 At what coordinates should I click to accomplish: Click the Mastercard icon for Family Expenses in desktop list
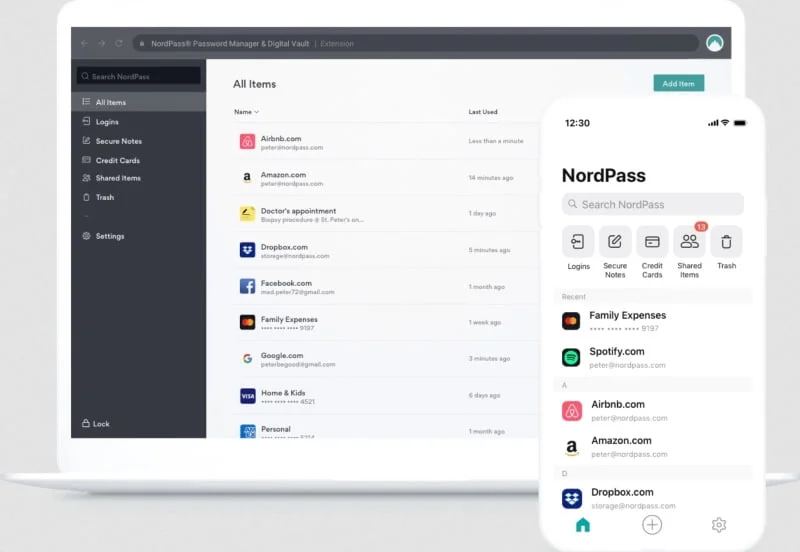[247, 322]
